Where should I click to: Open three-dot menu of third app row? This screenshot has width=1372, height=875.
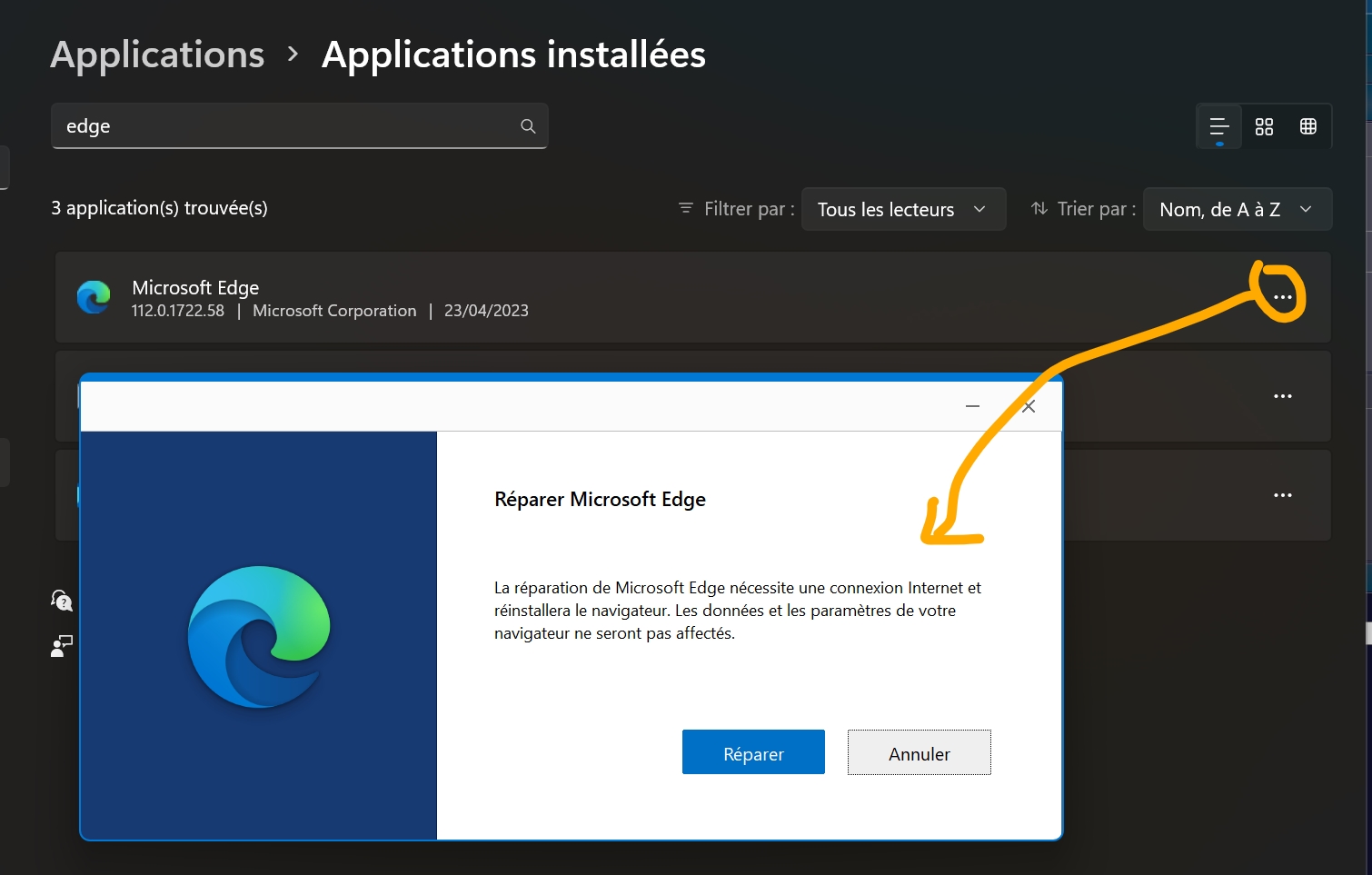1282,495
